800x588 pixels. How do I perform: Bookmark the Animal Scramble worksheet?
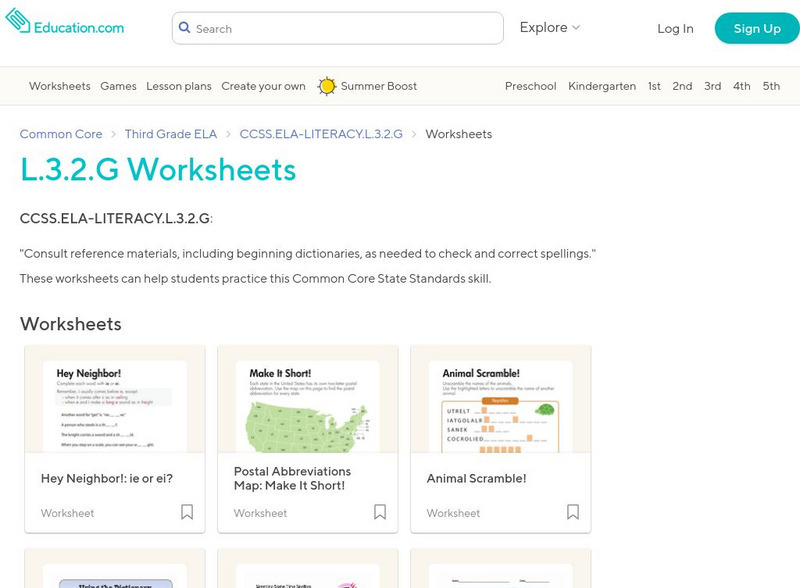(x=573, y=512)
